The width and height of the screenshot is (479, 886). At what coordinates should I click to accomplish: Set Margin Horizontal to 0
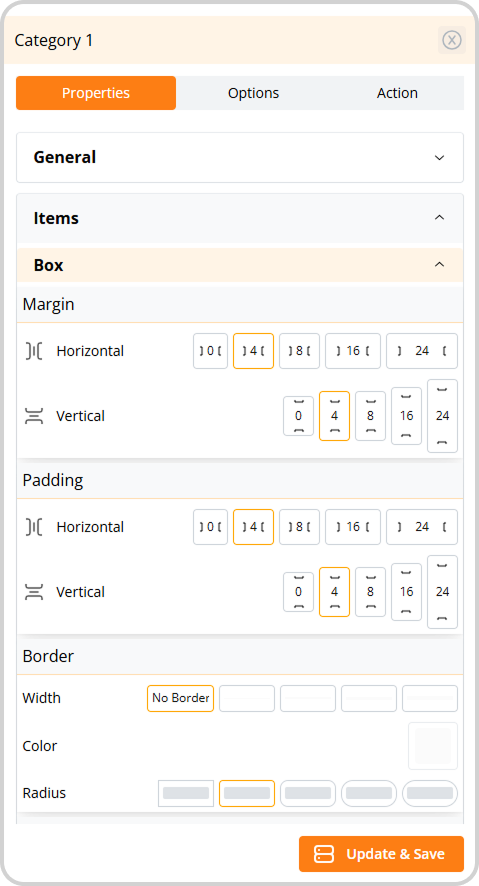[x=210, y=351]
